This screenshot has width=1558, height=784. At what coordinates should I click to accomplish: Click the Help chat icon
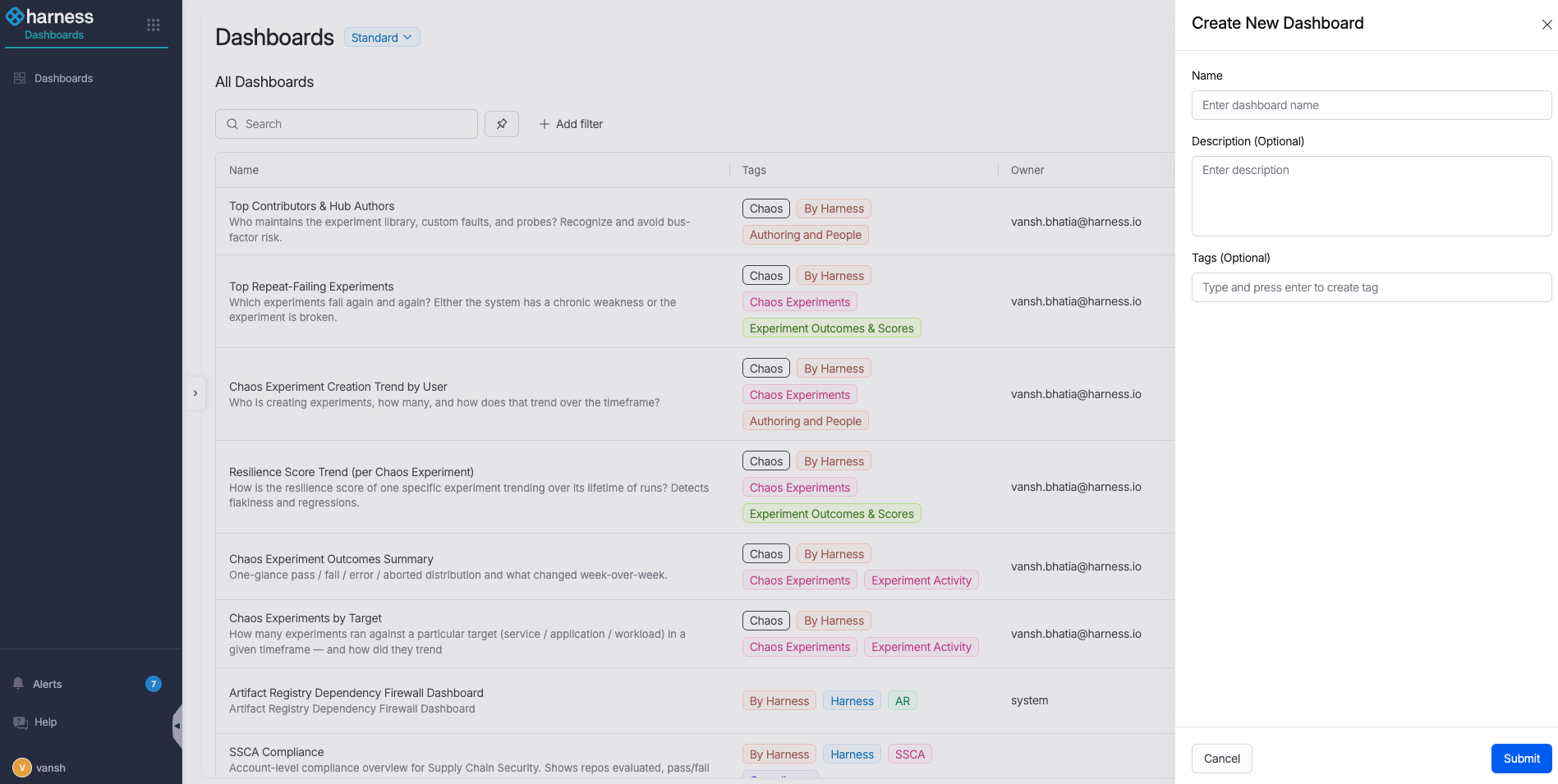(x=20, y=722)
